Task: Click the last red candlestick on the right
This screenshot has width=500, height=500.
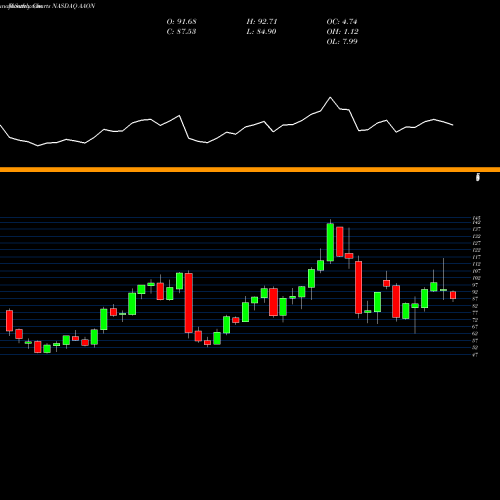Action: click(x=453, y=295)
